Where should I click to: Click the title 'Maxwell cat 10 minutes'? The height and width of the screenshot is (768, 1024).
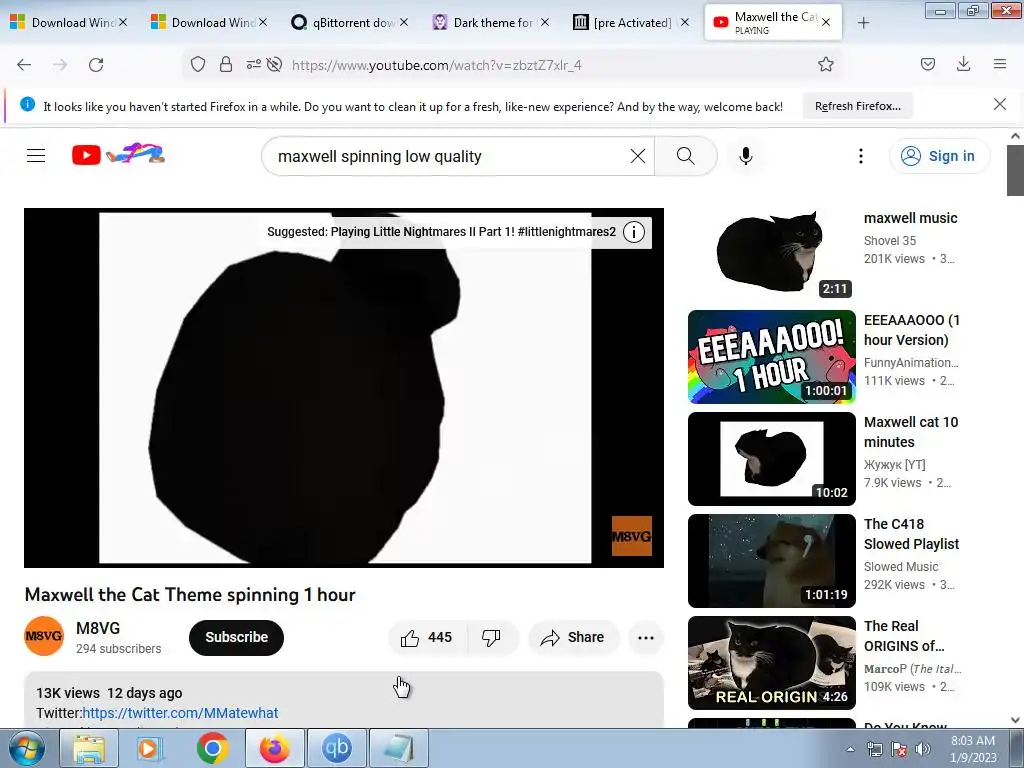click(x=911, y=432)
